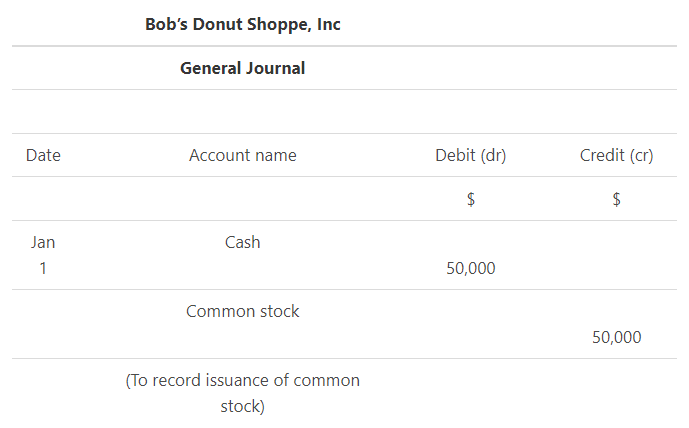
Task: Click the dollar sign under Credit
Action: (616, 199)
